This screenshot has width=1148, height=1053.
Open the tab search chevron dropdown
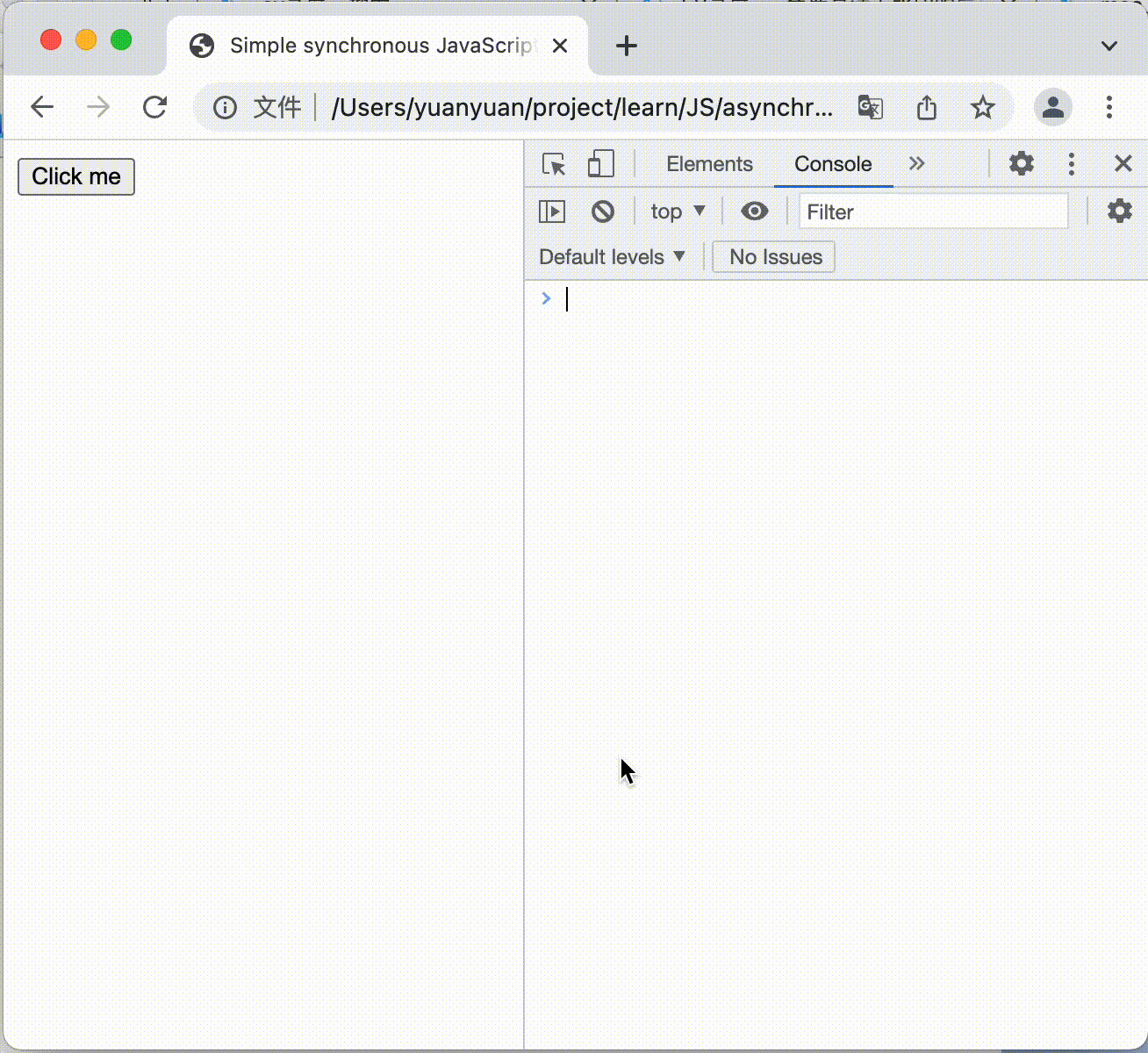click(x=1109, y=46)
